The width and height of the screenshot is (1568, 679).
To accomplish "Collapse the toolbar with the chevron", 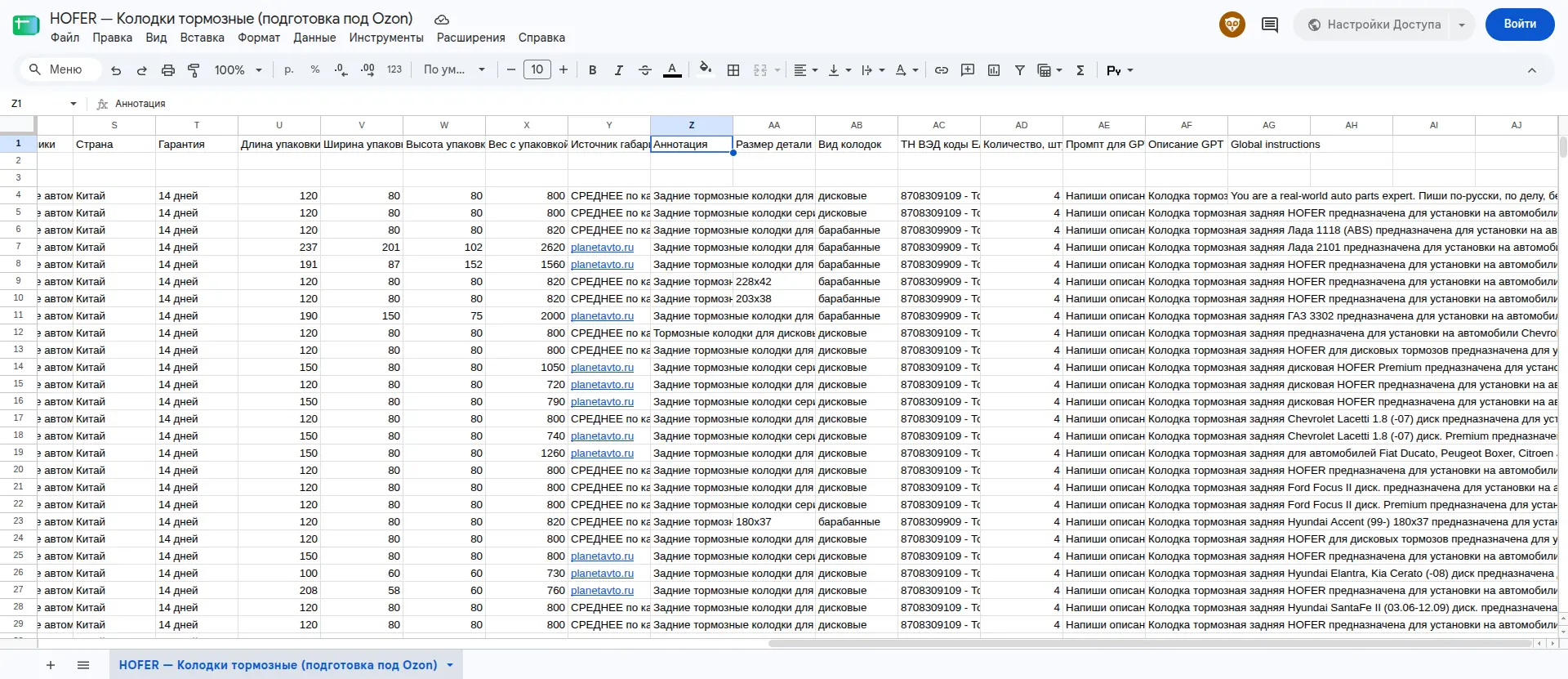I will click(x=1532, y=70).
